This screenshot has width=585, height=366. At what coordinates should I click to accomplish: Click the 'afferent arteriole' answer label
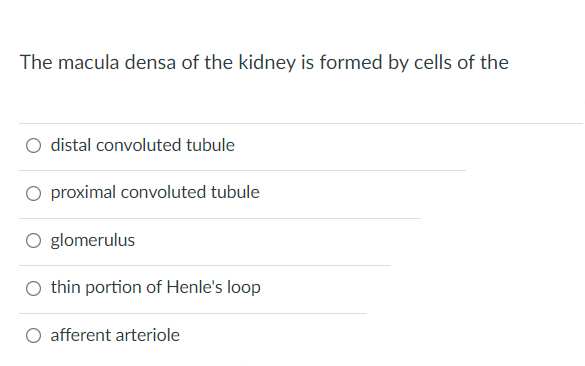[115, 335]
